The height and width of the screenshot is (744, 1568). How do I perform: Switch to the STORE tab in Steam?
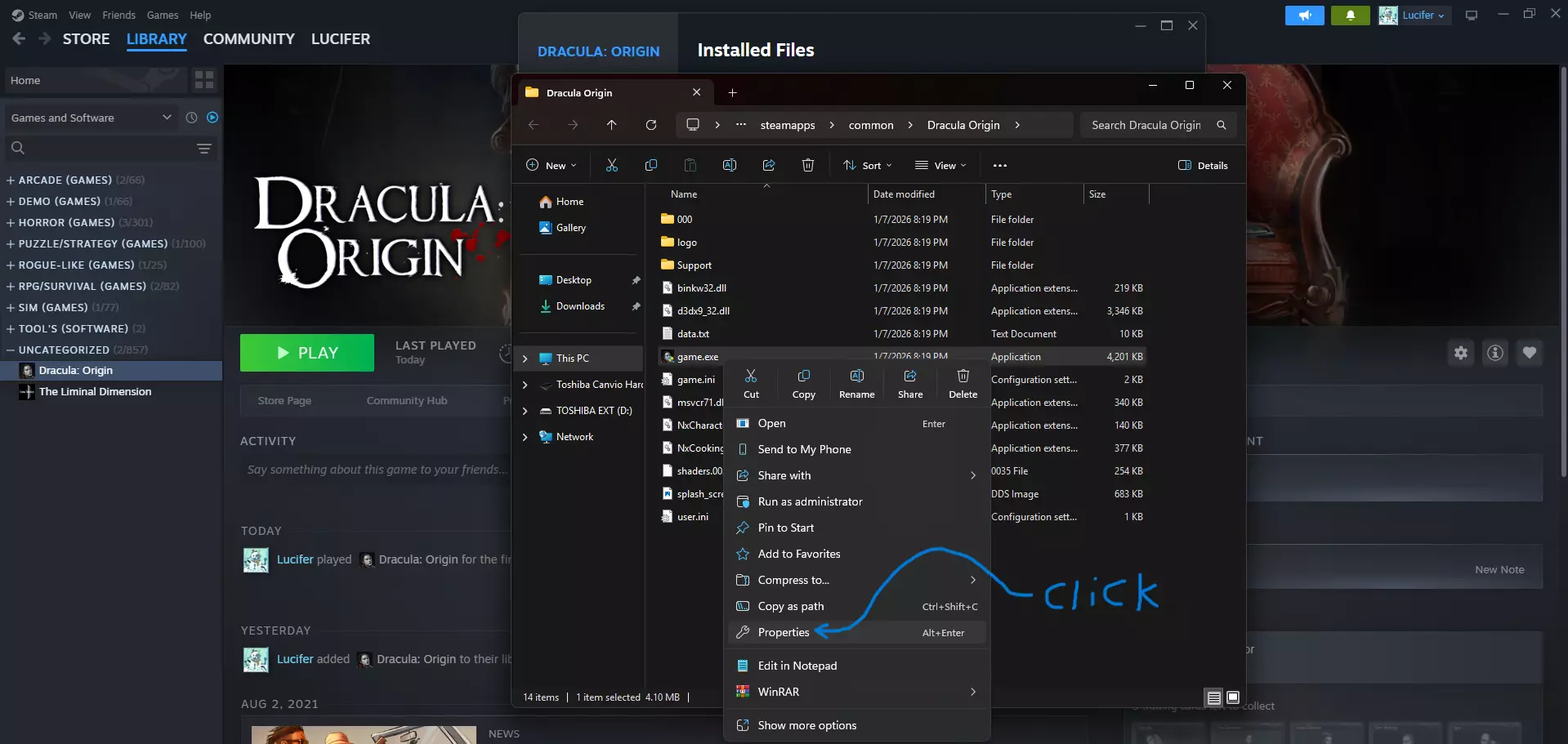[87, 38]
